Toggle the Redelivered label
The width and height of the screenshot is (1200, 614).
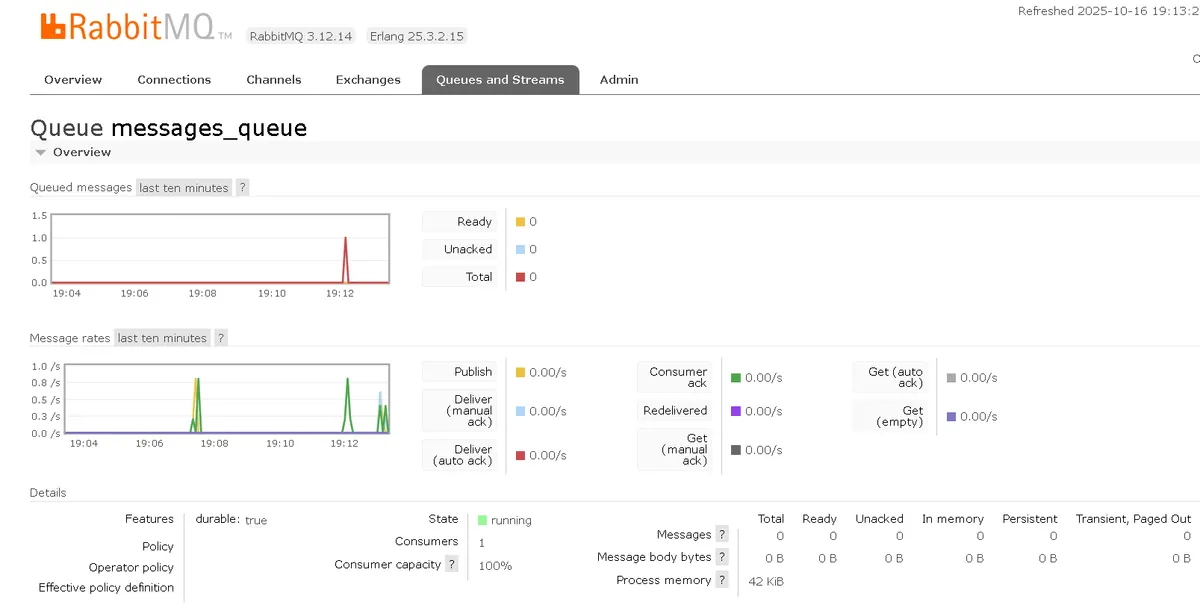click(x=675, y=410)
